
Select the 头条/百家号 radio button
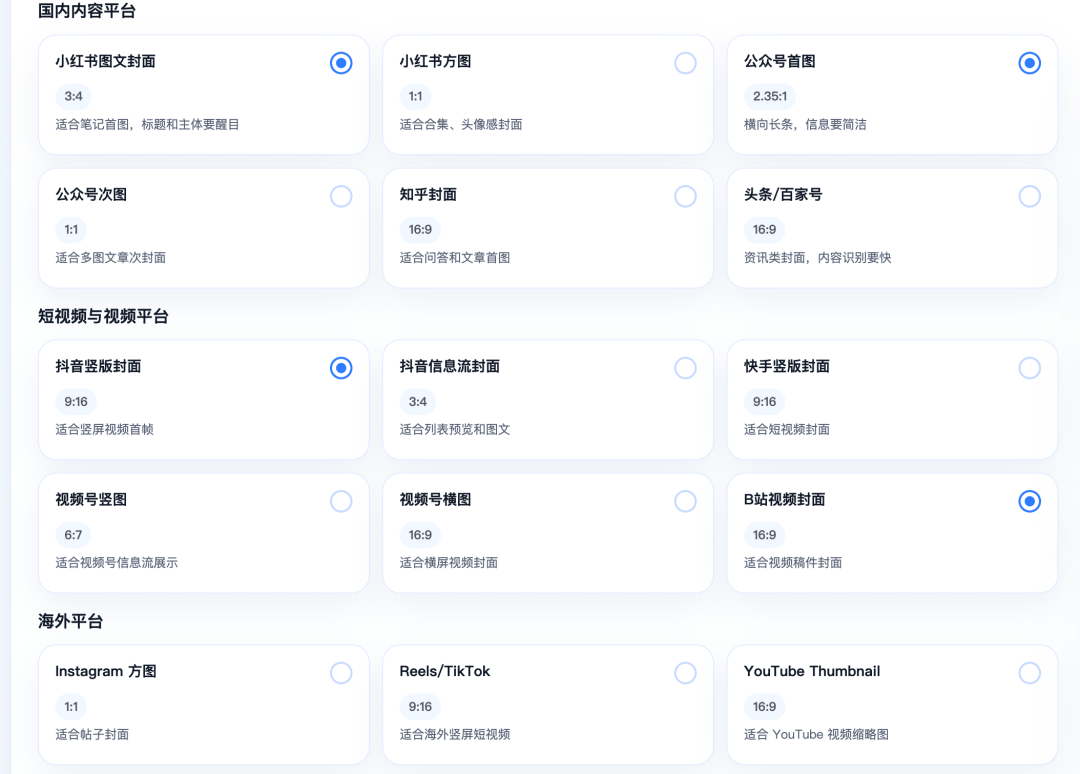coord(1030,196)
